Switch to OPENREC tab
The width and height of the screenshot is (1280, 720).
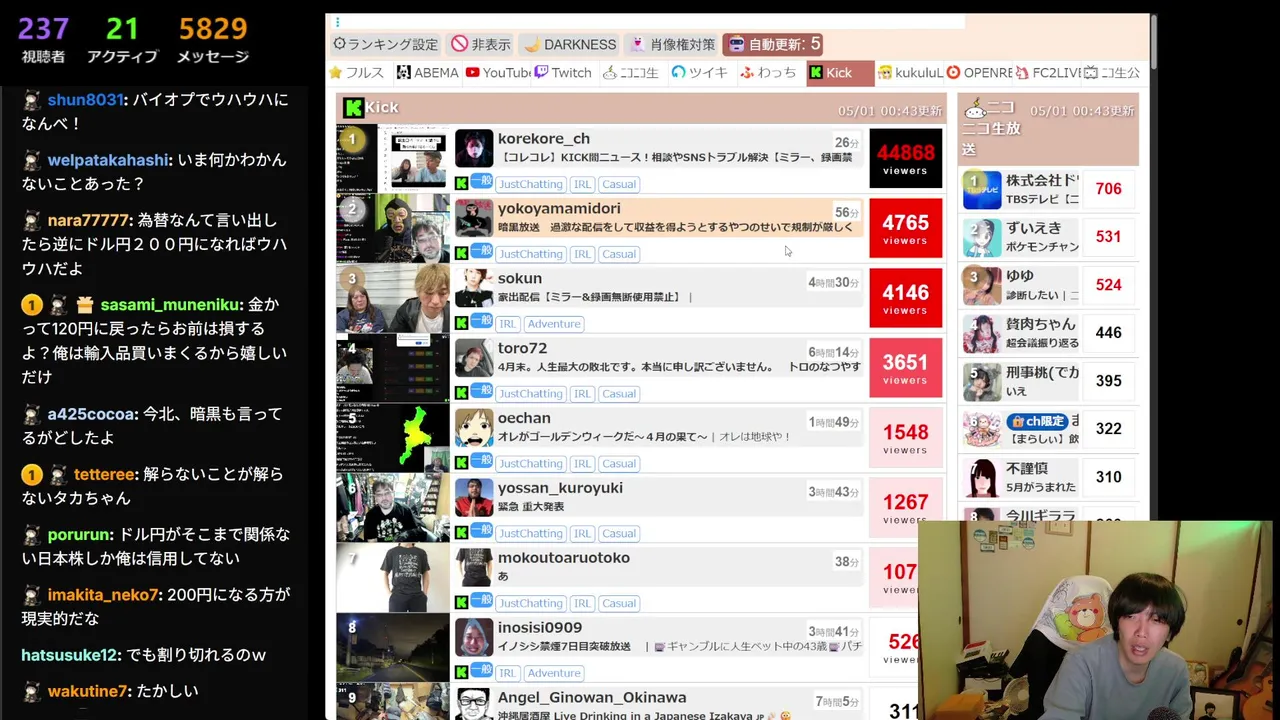979,73
